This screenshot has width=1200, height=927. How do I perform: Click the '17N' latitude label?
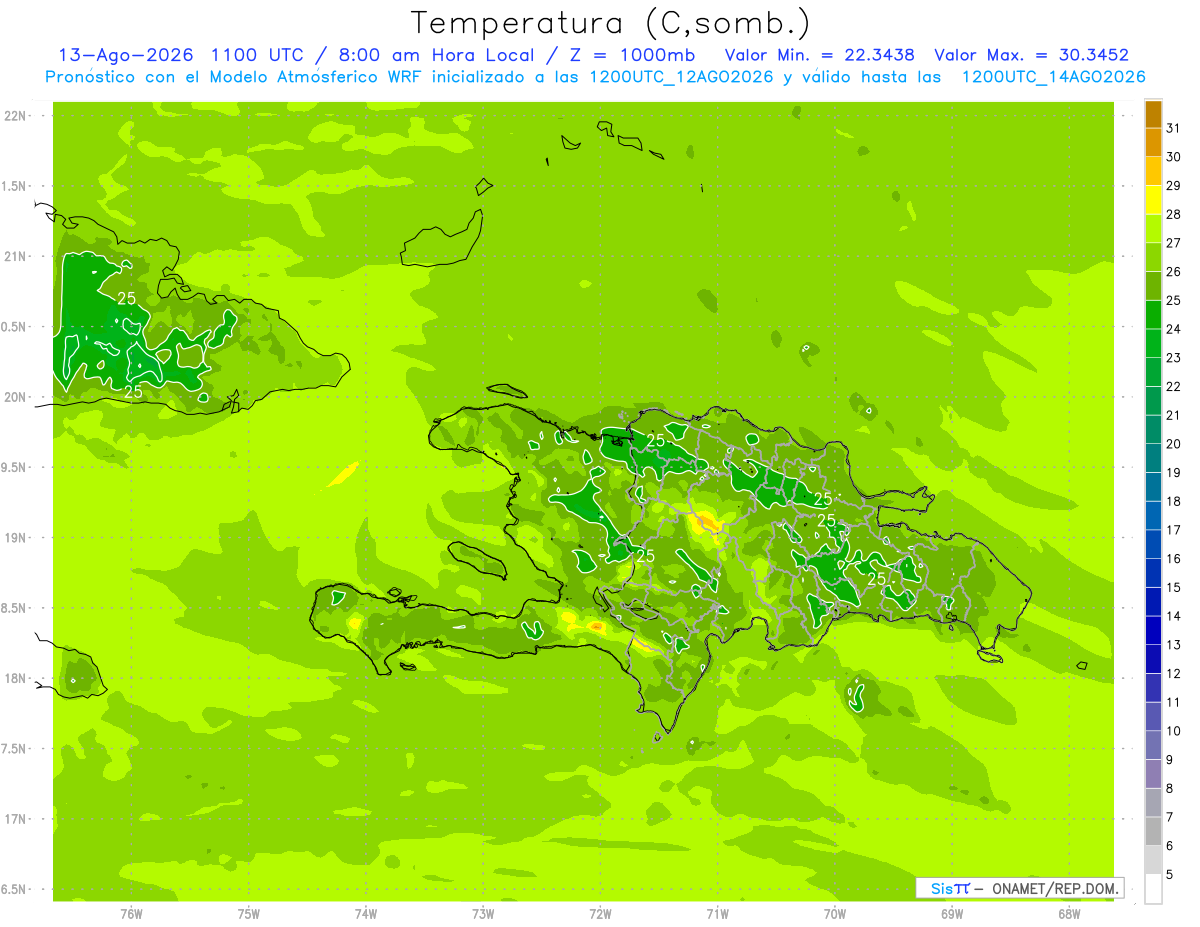(x=16, y=819)
